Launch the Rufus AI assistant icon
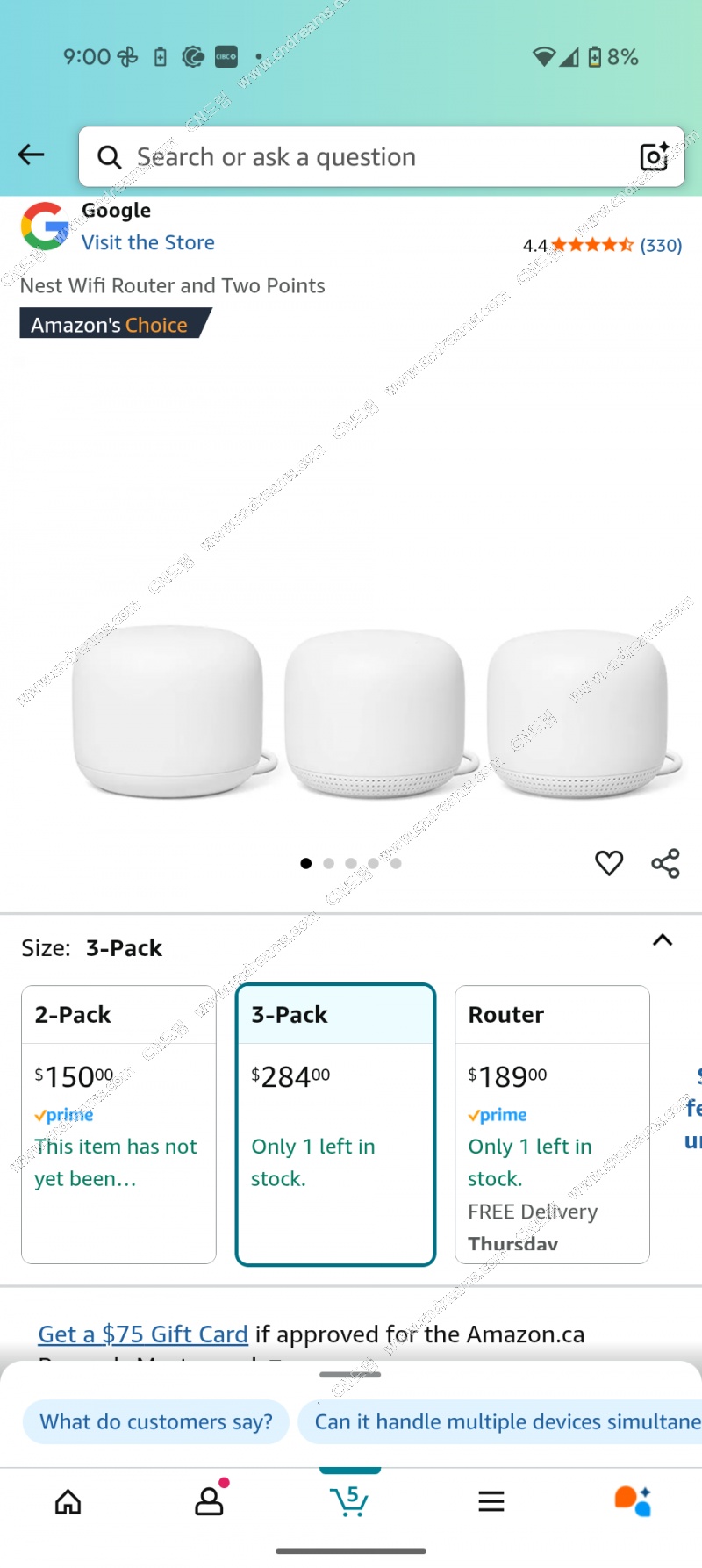The width and height of the screenshot is (702, 1568). click(x=633, y=1500)
